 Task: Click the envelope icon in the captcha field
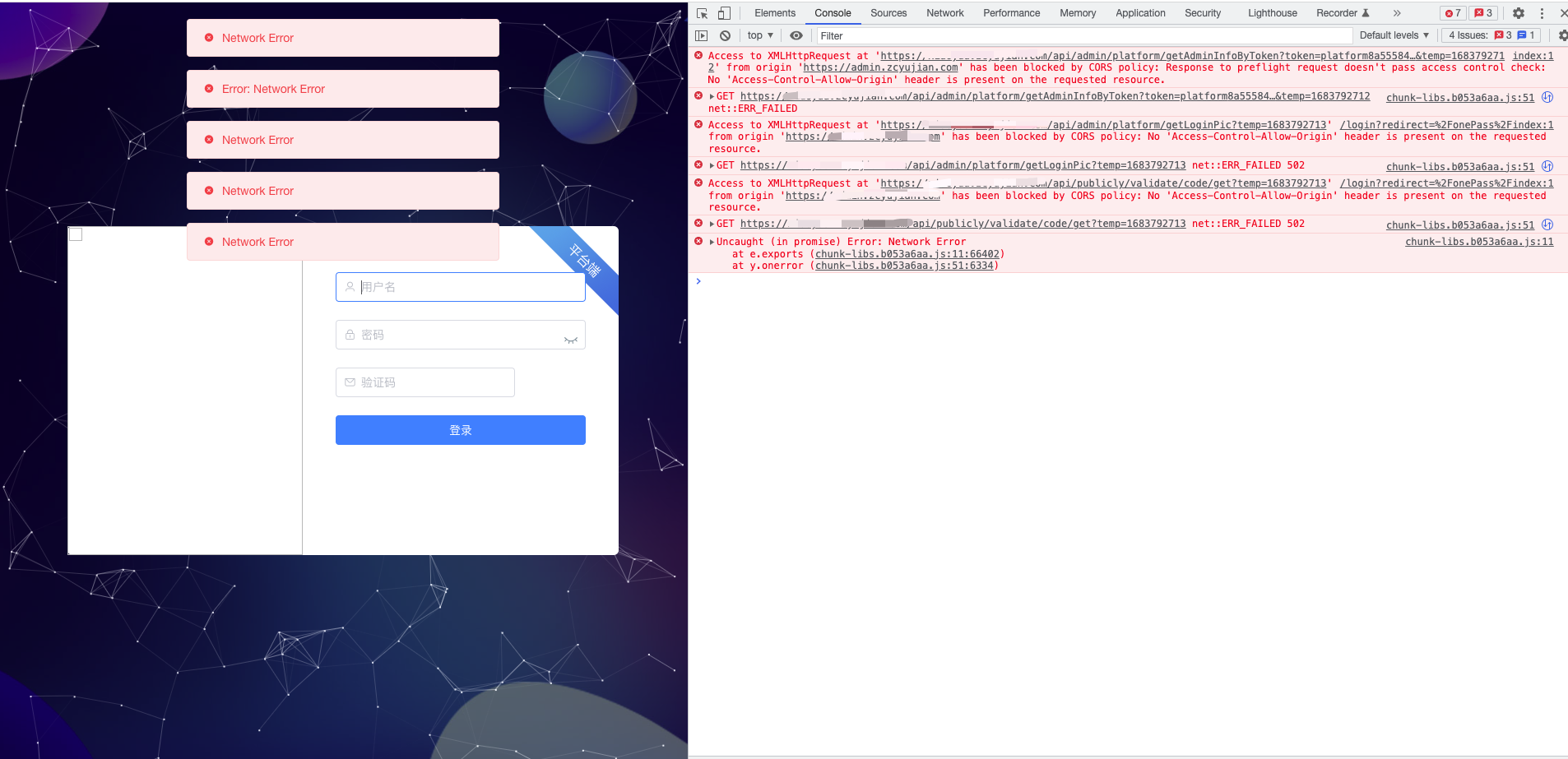coord(350,382)
